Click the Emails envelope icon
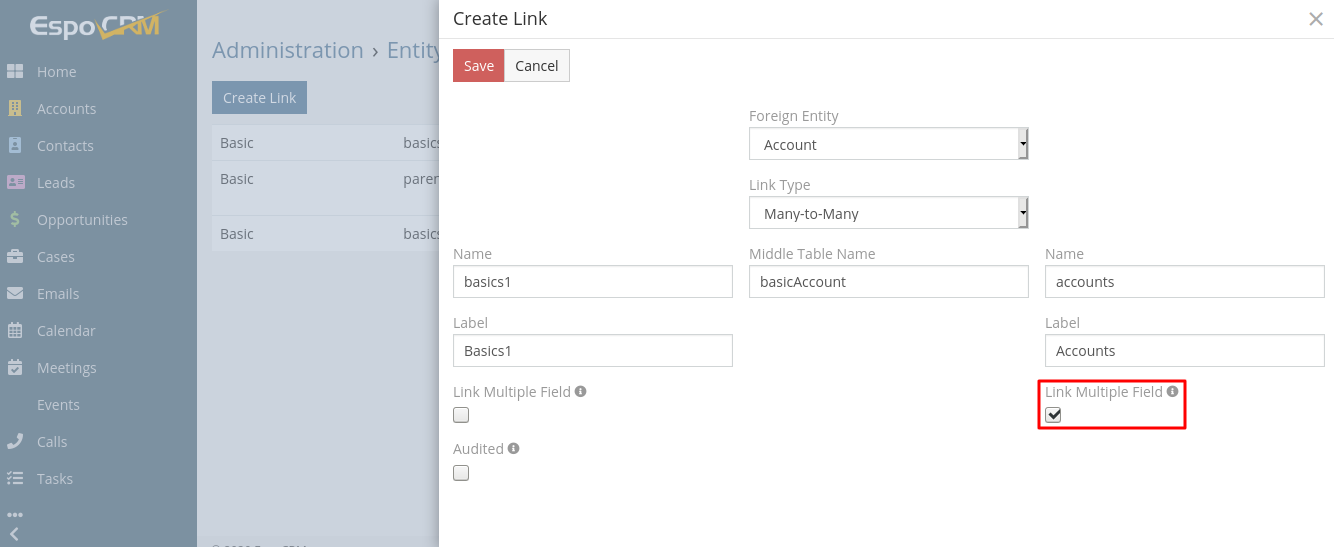Viewport: 1334px width, 547px height. click(15, 294)
